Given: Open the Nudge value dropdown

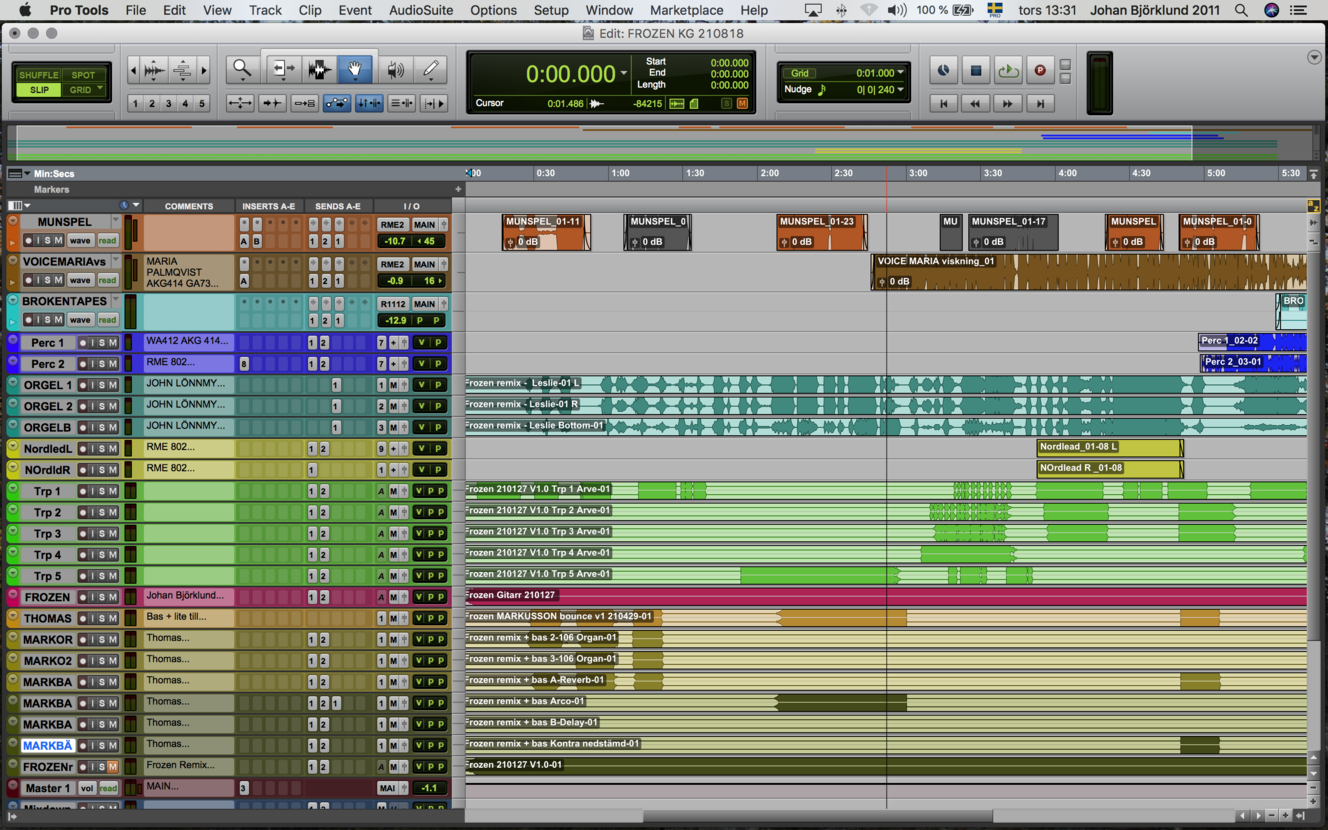Looking at the screenshot, I should click(x=900, y=90).
